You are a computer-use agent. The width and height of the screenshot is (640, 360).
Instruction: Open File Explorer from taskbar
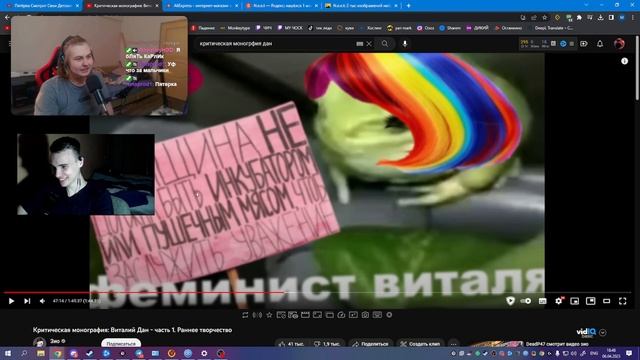(x=41, y=353)
